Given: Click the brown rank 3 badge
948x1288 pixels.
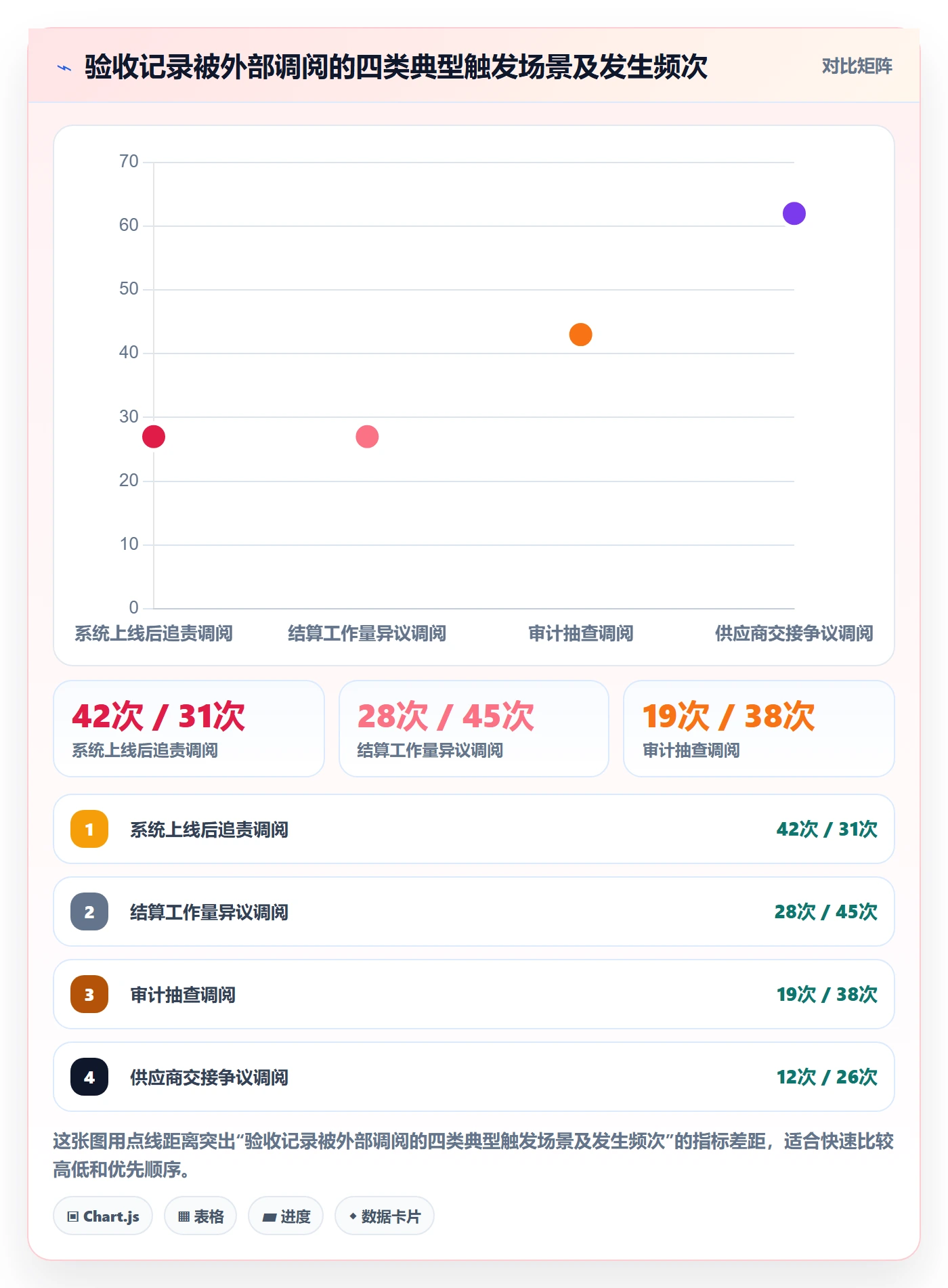Looking at the screenshot, I should pyautogui.click(x=89, y=994).
